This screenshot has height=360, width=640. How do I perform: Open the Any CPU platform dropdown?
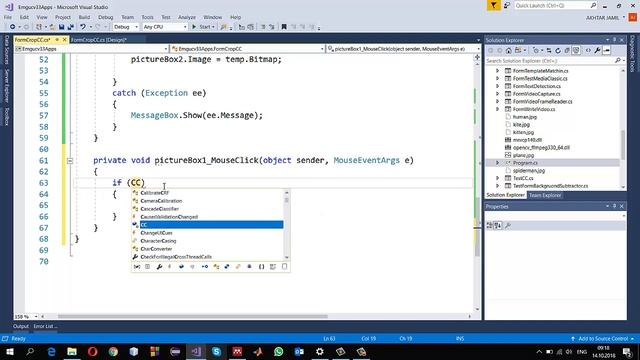pyautogui.click(x=164, y=27)
